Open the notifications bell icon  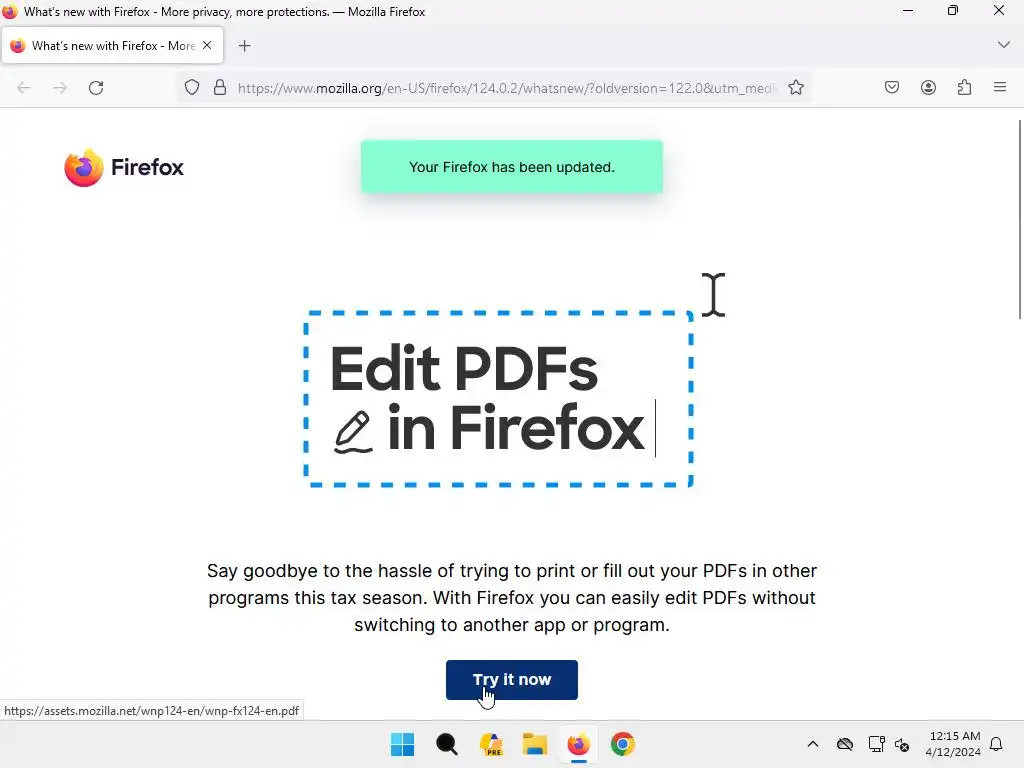pos(996,744)
